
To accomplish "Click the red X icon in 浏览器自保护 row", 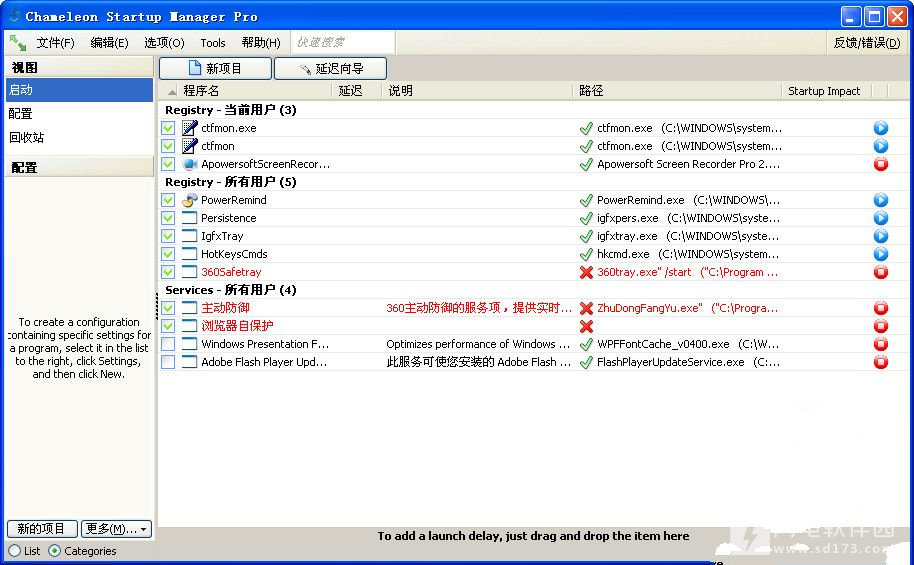I will 586,326.
